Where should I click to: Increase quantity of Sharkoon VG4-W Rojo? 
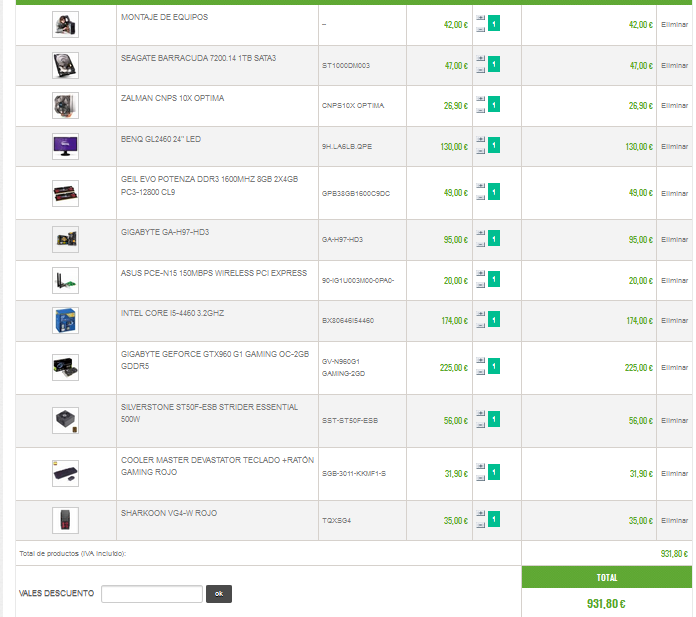pos(480,514)
